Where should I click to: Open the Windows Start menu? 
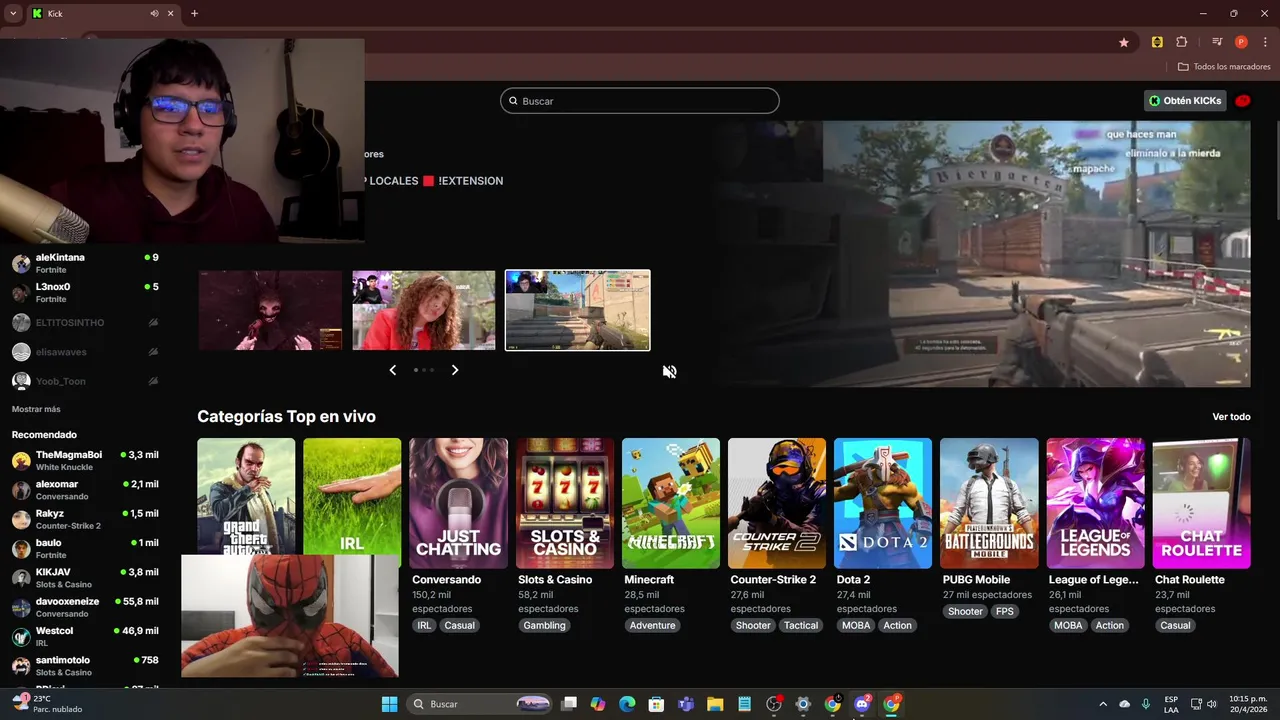(389, 704)
